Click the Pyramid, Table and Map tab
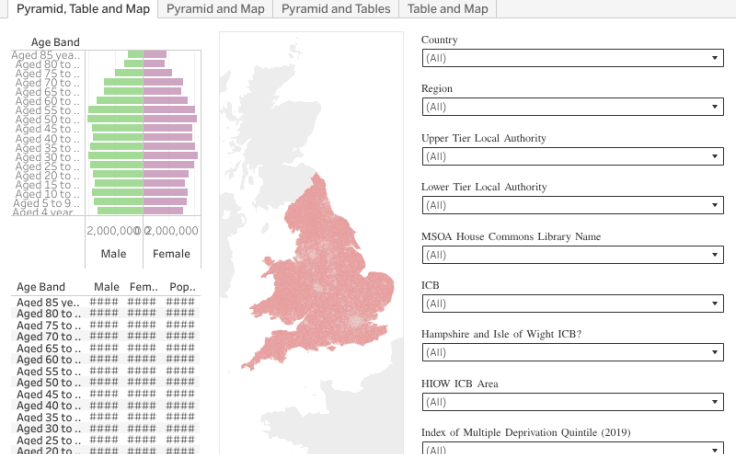736x454 pixels. (x=83, y=9)
